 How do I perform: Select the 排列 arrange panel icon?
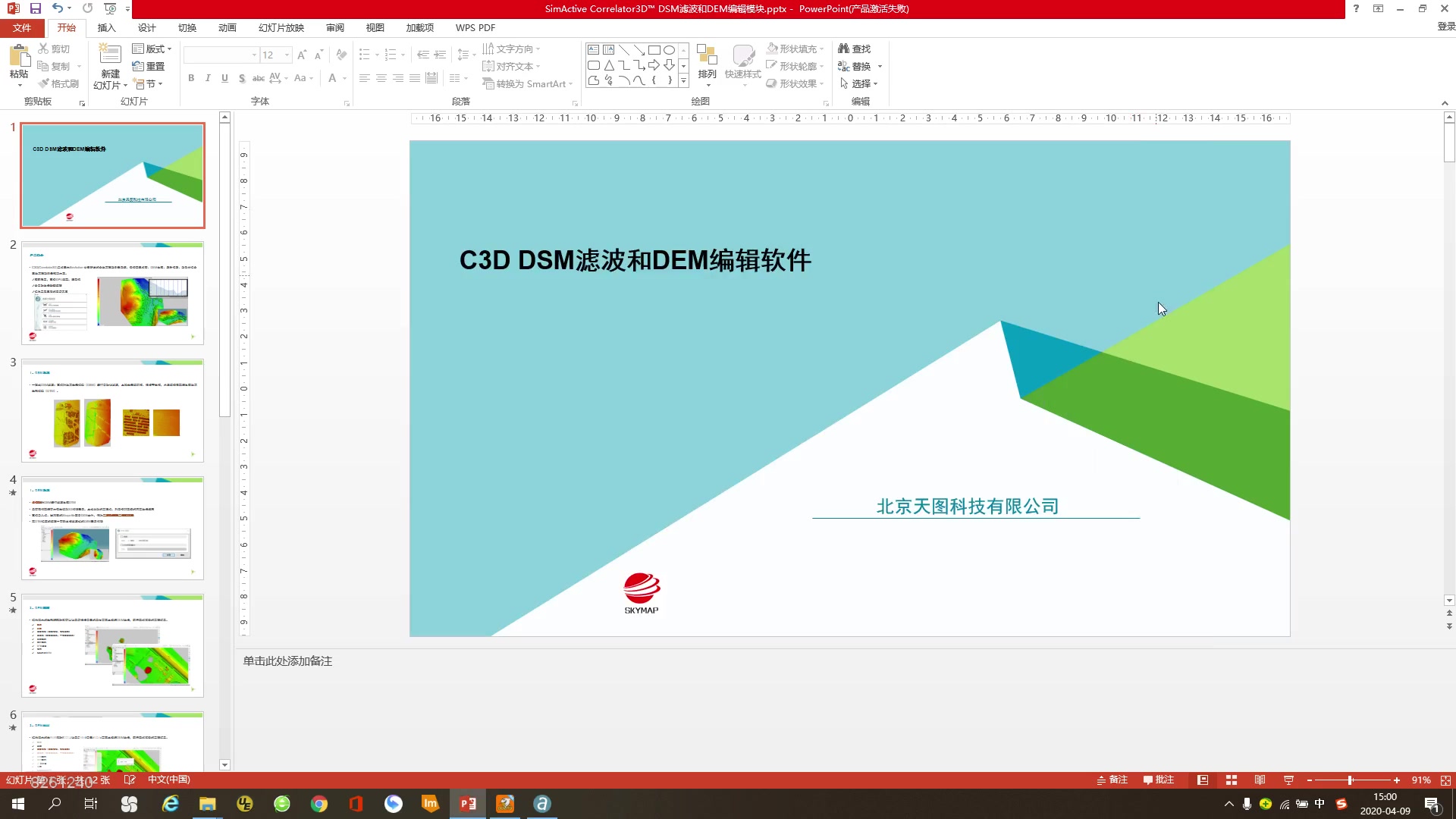click(x=707, y=65)
